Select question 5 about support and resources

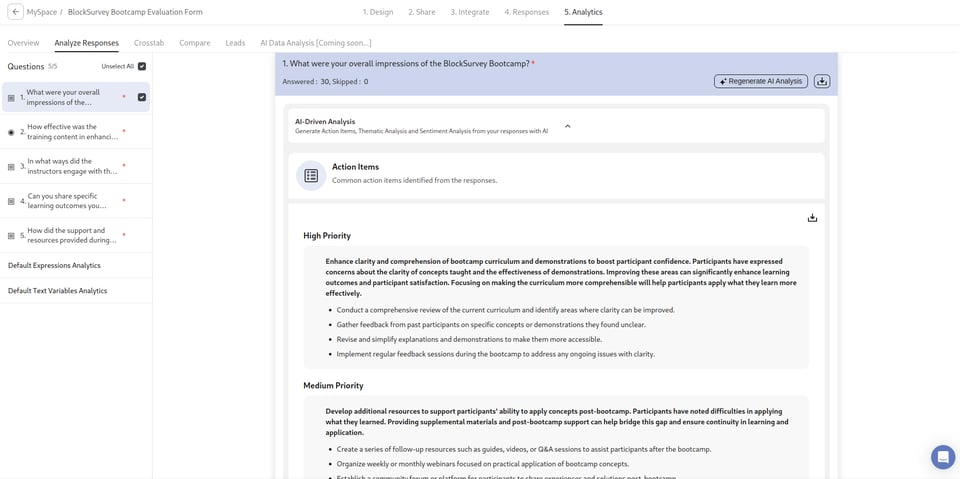point(76,235)
